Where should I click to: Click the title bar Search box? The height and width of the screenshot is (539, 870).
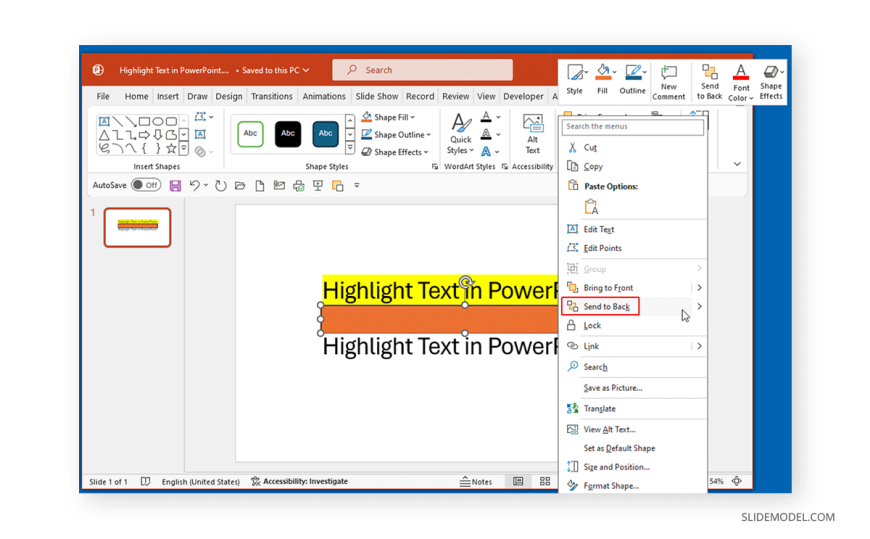422,70
